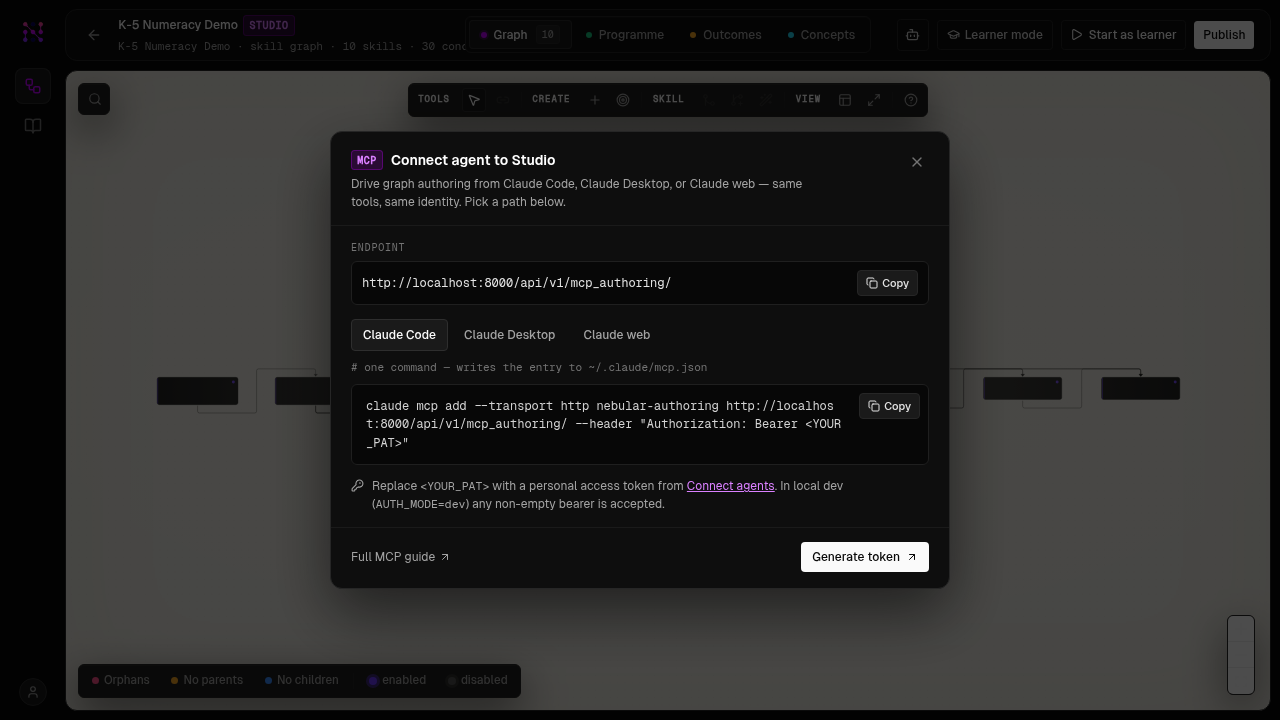Copy the claude mcp add command
The height and width of the screenshot is (720, 1280).
tap(889, 406)
